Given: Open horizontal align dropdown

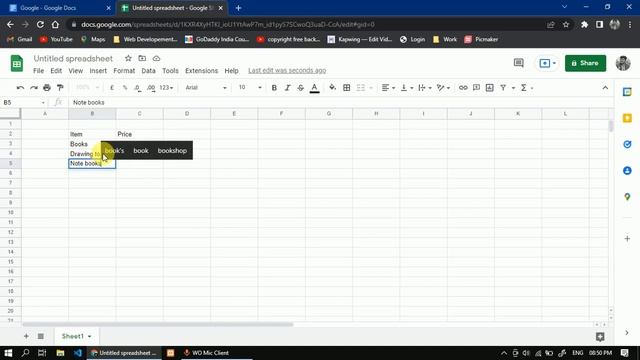Looking at the screenshot, I should coord(388,88).
